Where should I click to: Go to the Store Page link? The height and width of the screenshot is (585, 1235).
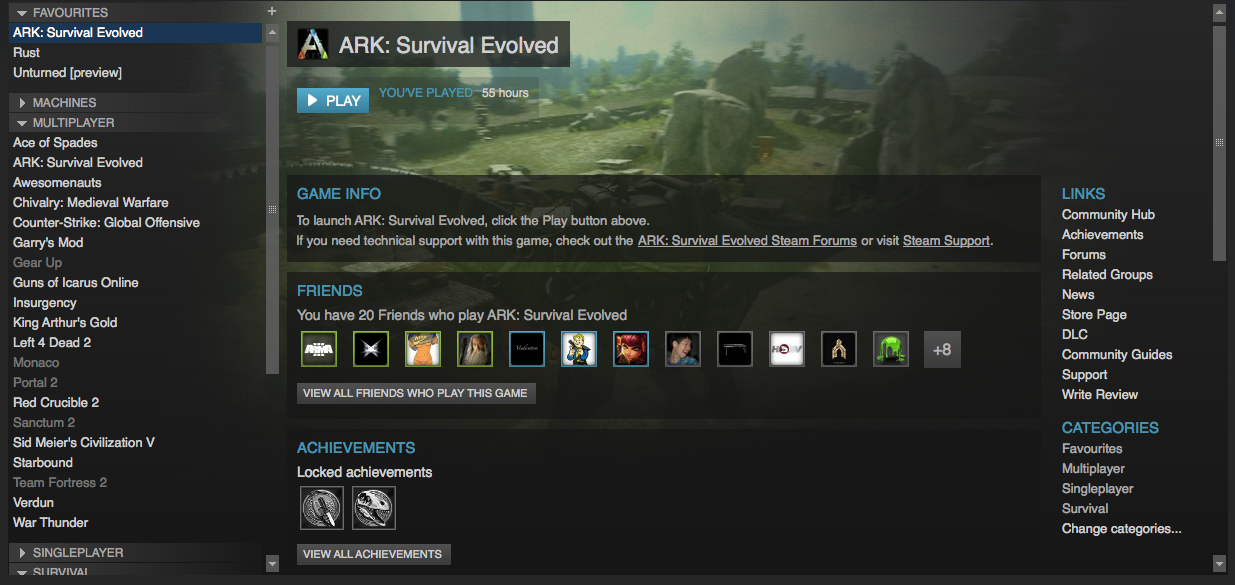1094,315
